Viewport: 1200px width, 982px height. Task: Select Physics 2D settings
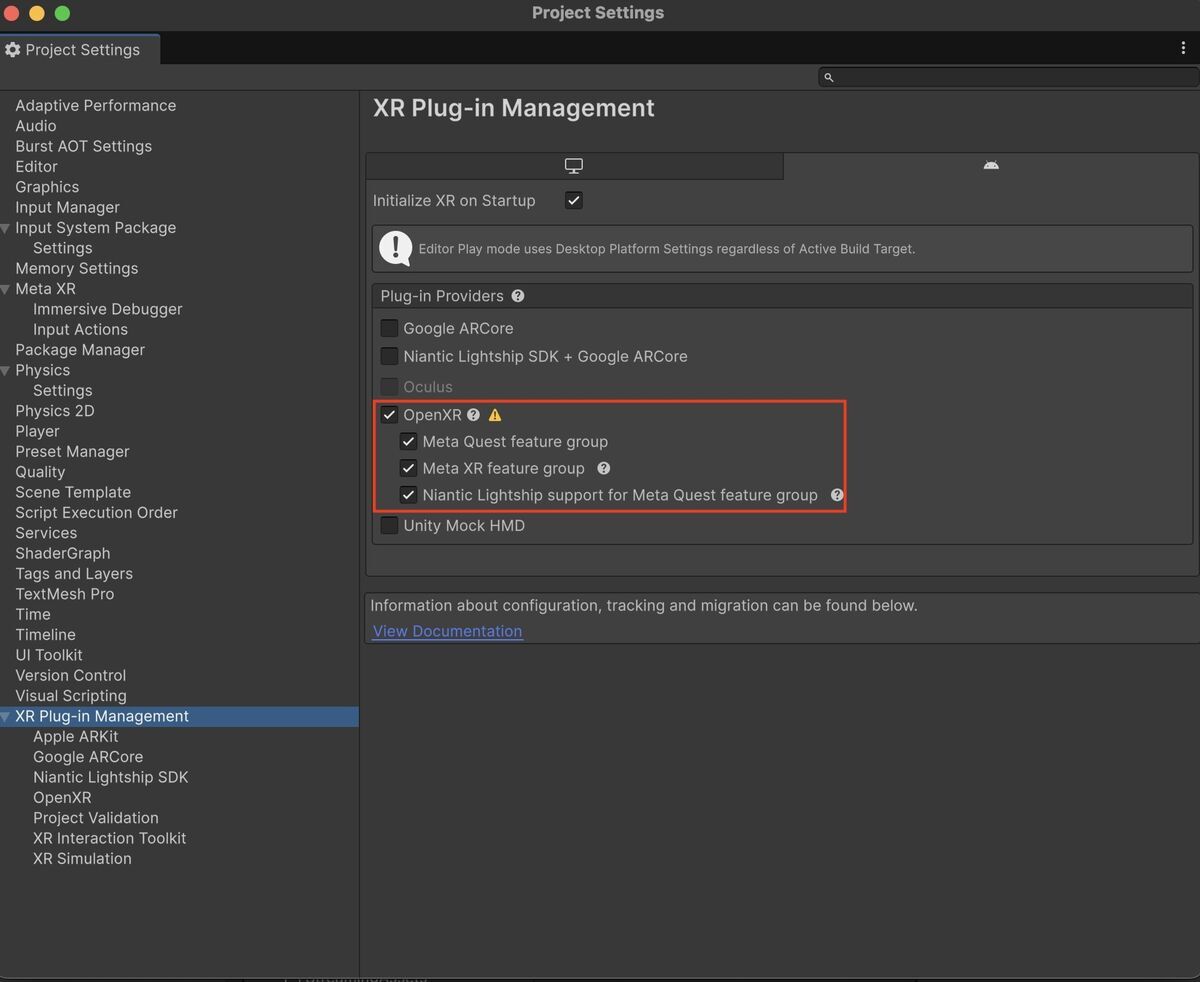point(55,411)
